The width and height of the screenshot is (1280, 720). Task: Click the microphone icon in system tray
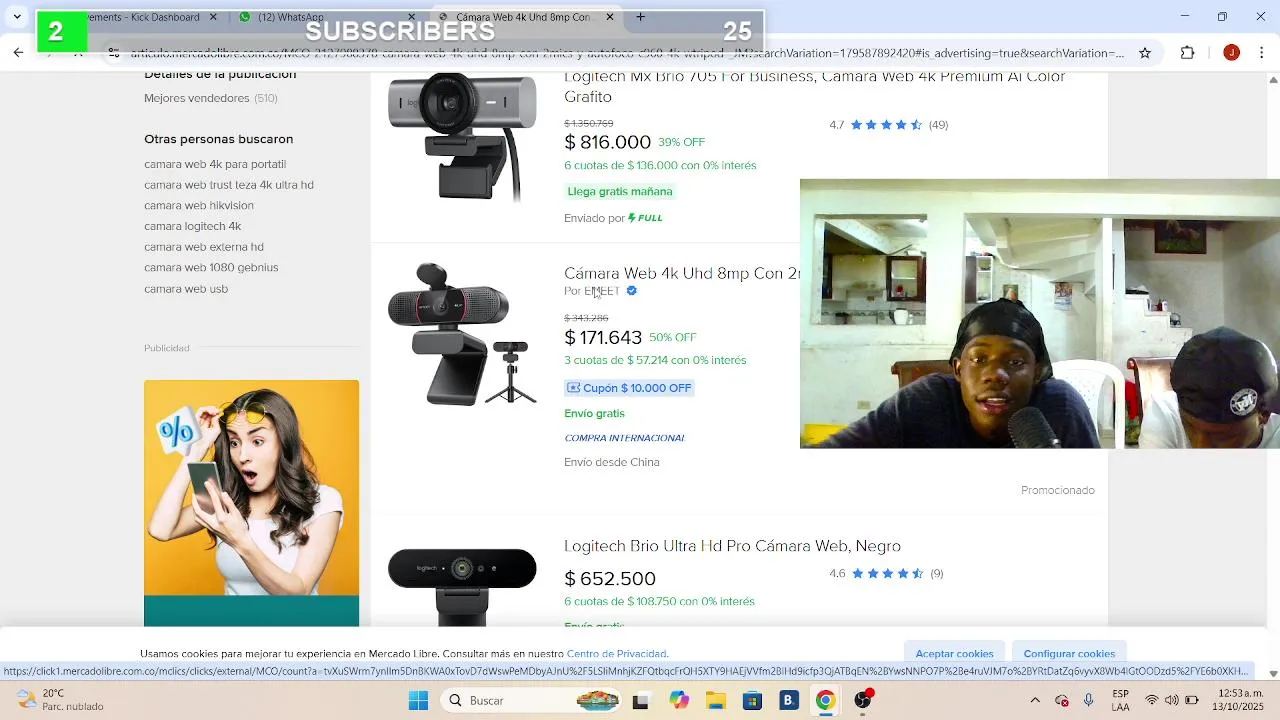pyautogui.click(x=1088, y=700)
